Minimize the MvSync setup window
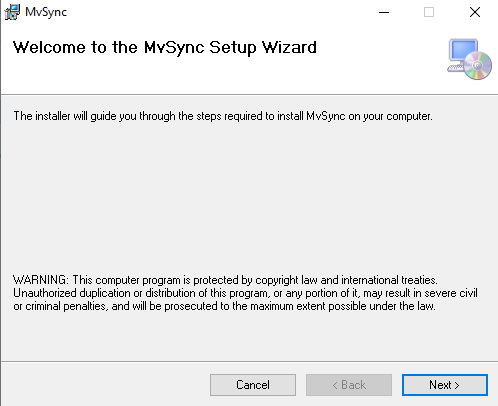Image resolution: width=498 pixels, height=406 pixels. (x=384, y=12)
